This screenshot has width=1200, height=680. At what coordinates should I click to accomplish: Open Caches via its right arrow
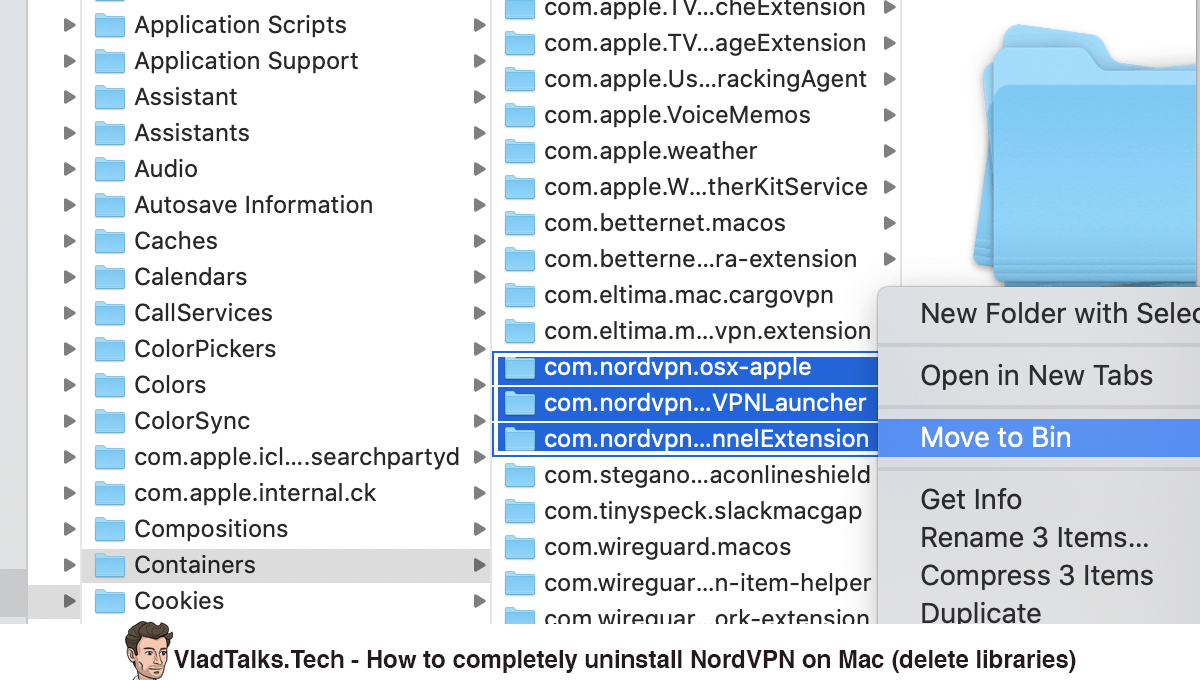(480, 241)
